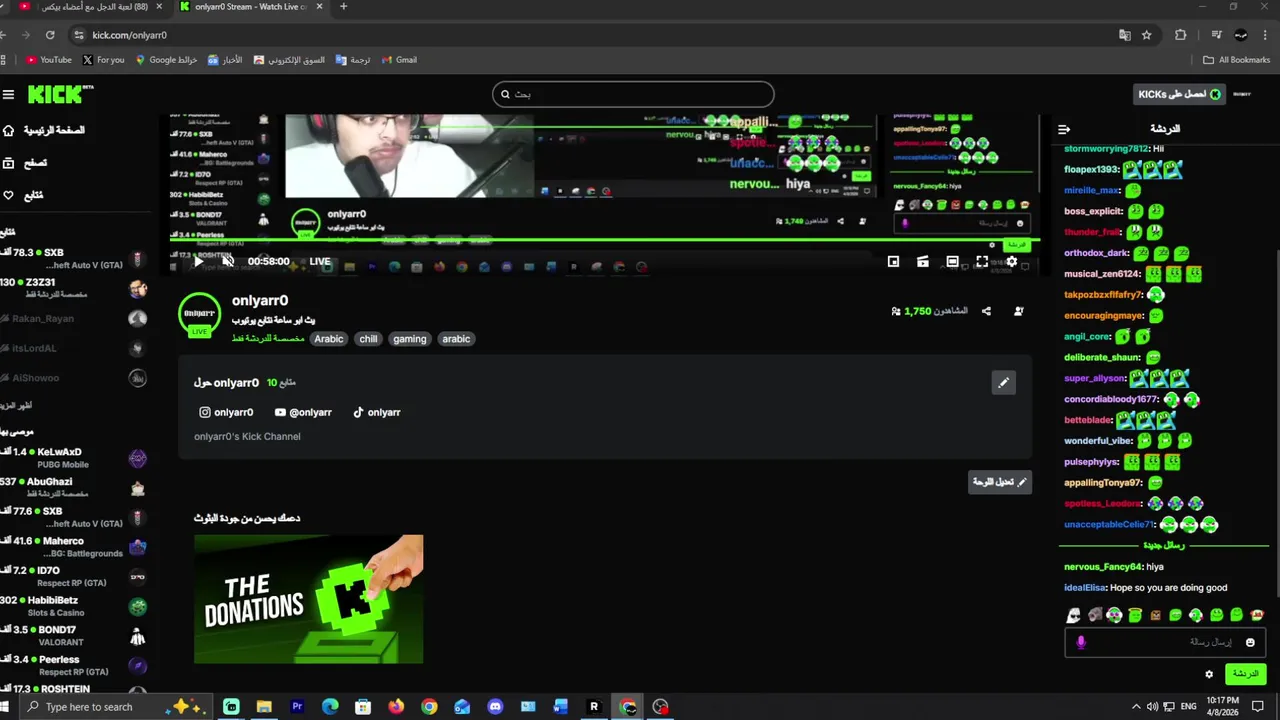This screenshot has width=1280, height=720.
Task: Open Maherco recommended channel
Action: point(74,547)
